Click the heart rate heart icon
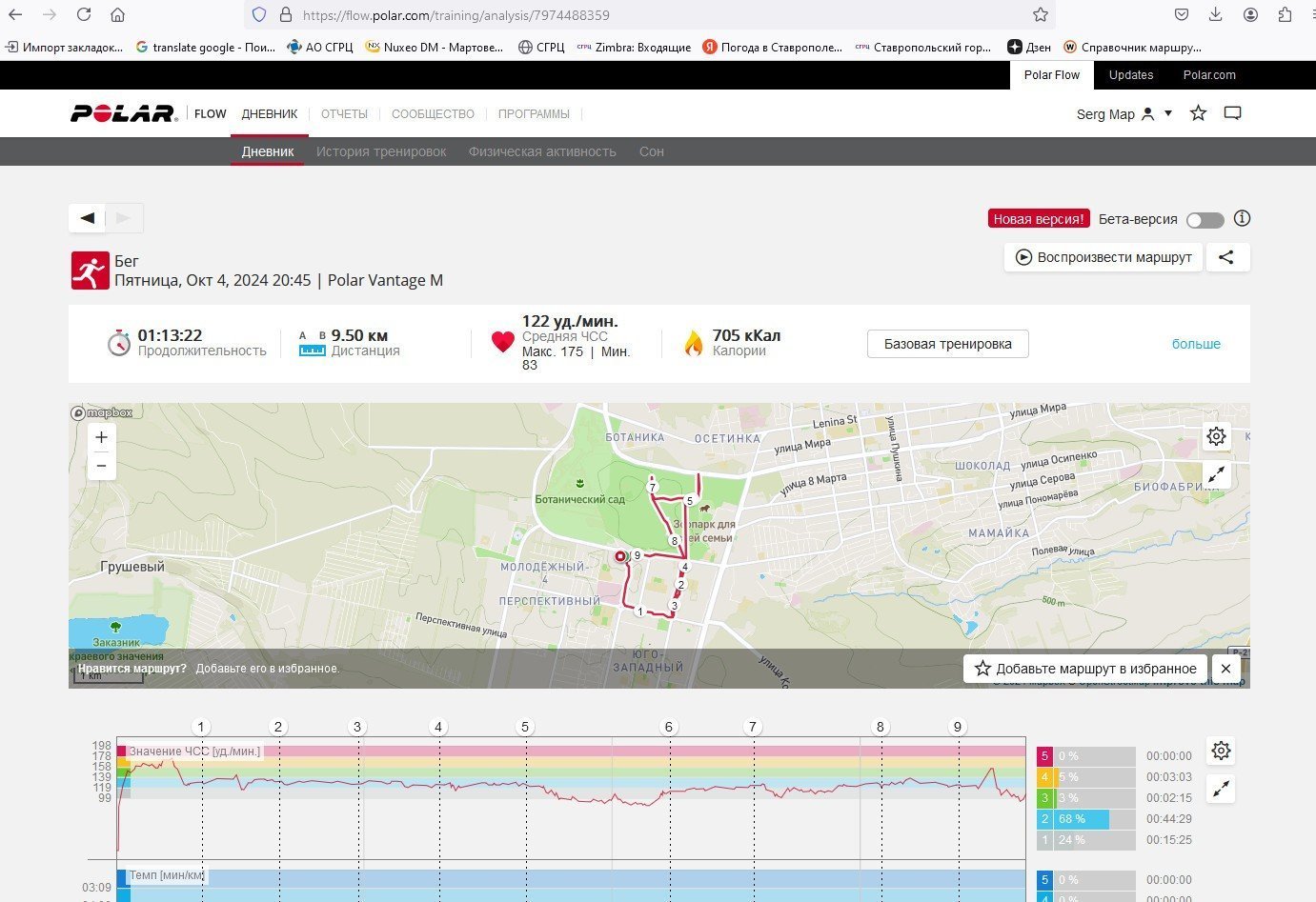1316x902 pixels. click(503, 342)
